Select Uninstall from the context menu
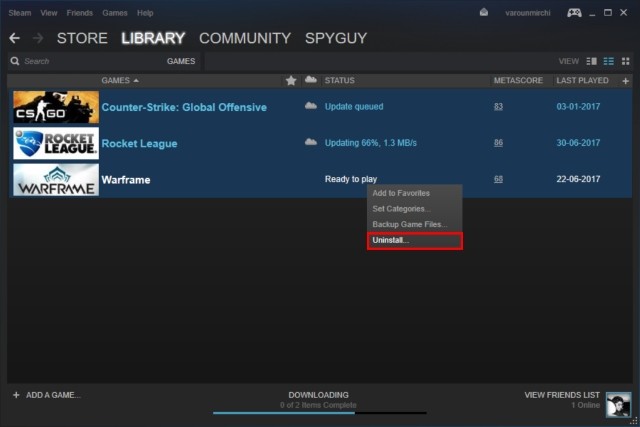 click(x=415, y=240)
